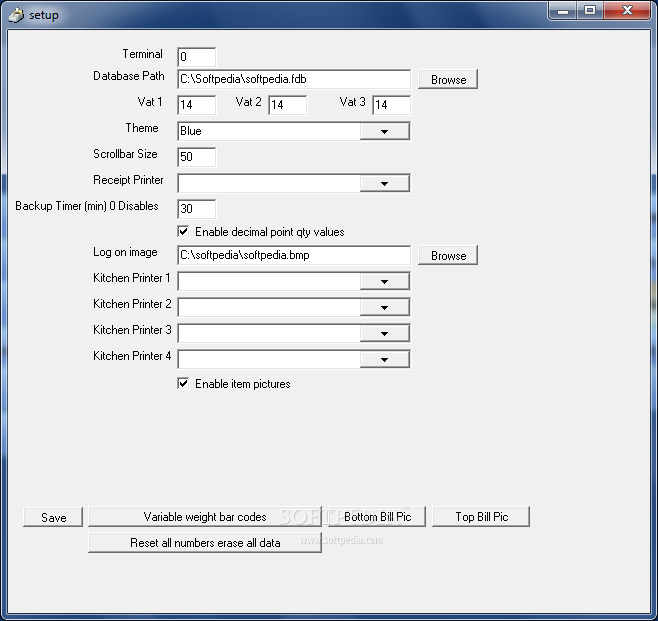Open Variable weight bar codes
The height and width of the screenshot is (621, 658).
[x=205, y=517]
